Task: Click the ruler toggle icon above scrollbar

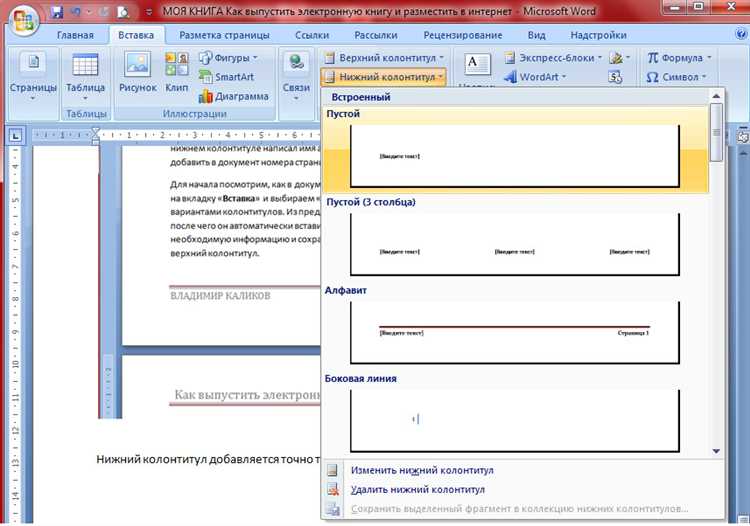Action: coord(743,136)
